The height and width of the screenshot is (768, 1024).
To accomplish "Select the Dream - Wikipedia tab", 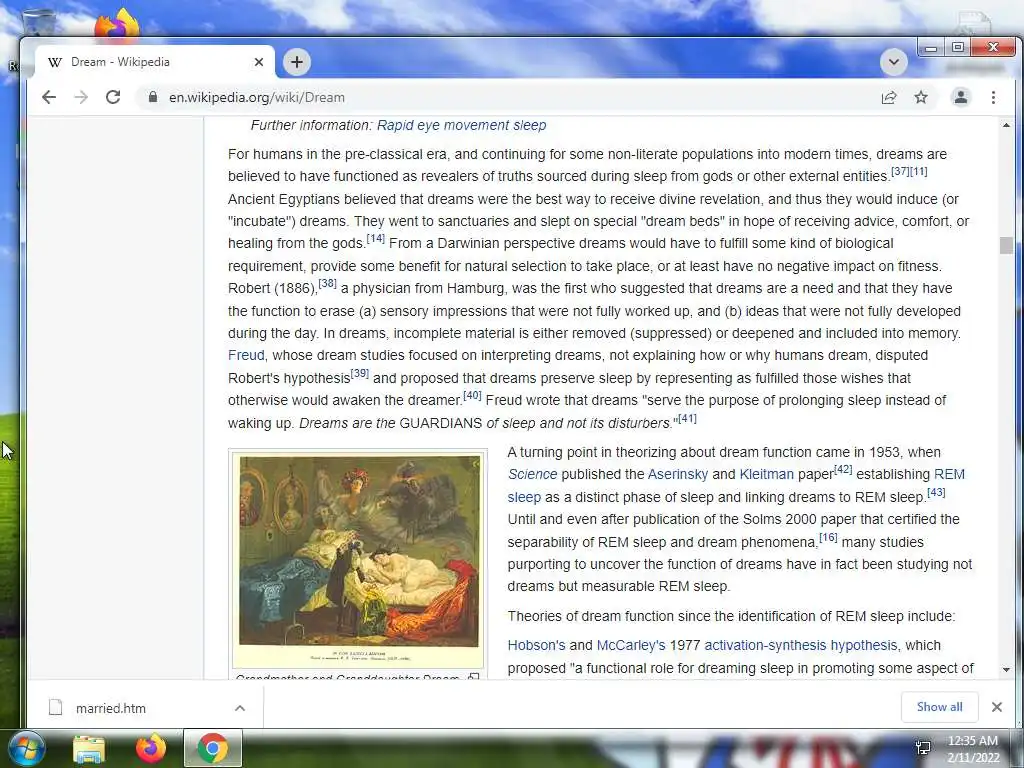I will click(154, 62).
